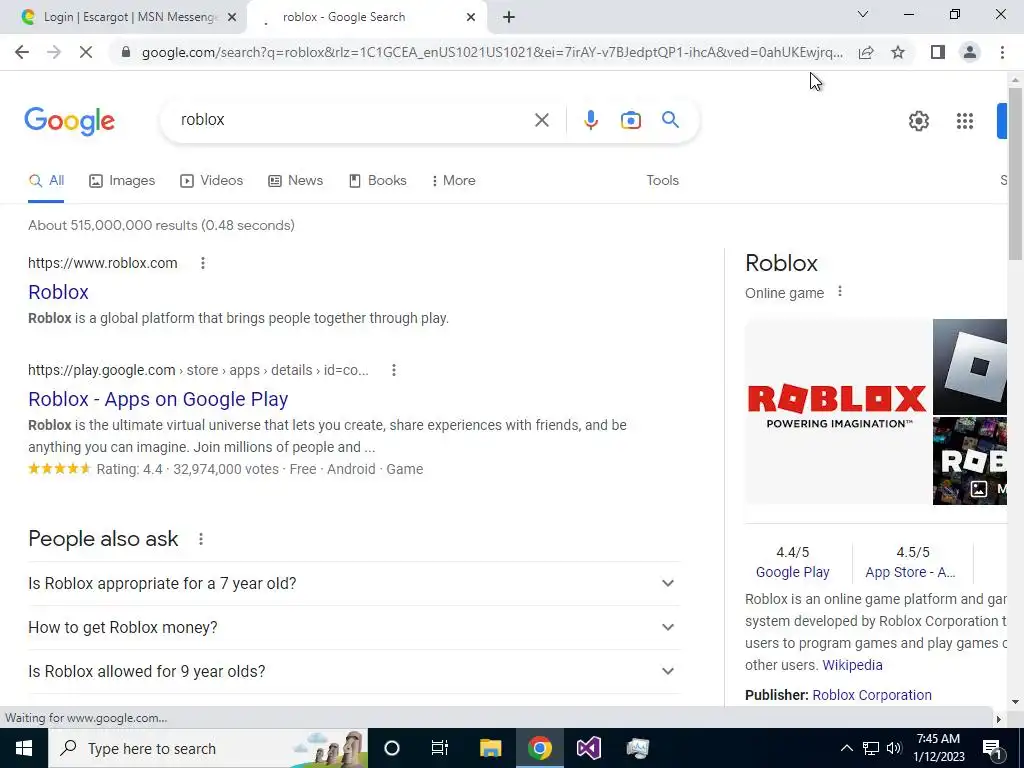Click Windows taskbar search box
Screen dimensions: 1024x768
tap(208, 748)
